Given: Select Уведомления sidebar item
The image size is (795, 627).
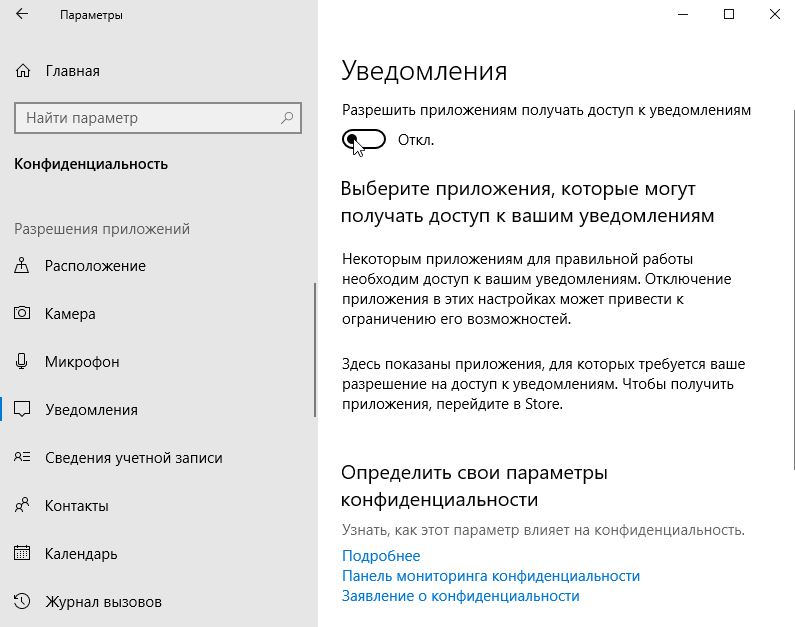Looking at the screenshot, I should click(91, 410).
